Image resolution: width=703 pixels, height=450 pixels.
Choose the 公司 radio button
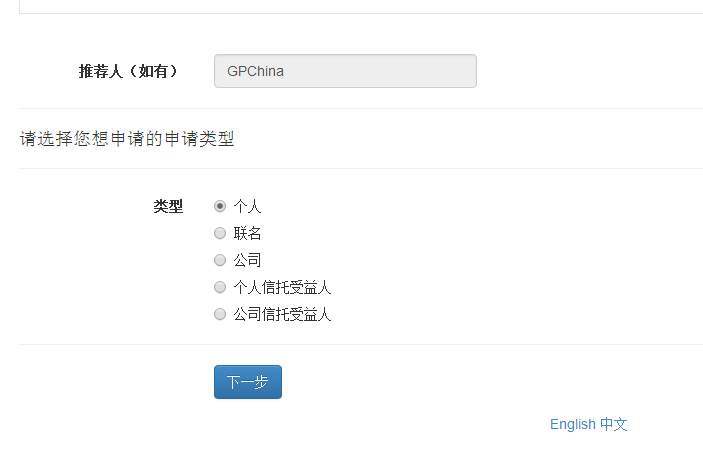click(220, 260)
